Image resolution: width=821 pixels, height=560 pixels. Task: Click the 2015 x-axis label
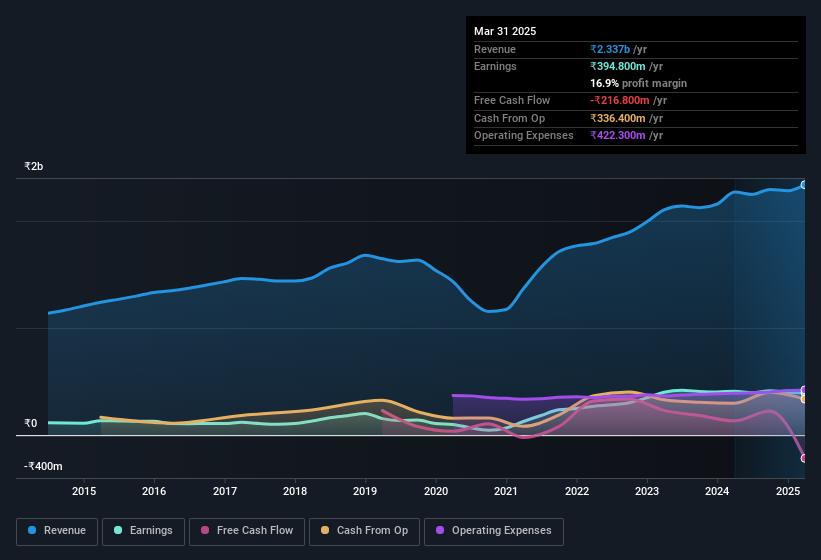pyautogui.click(x=84, y=491)
